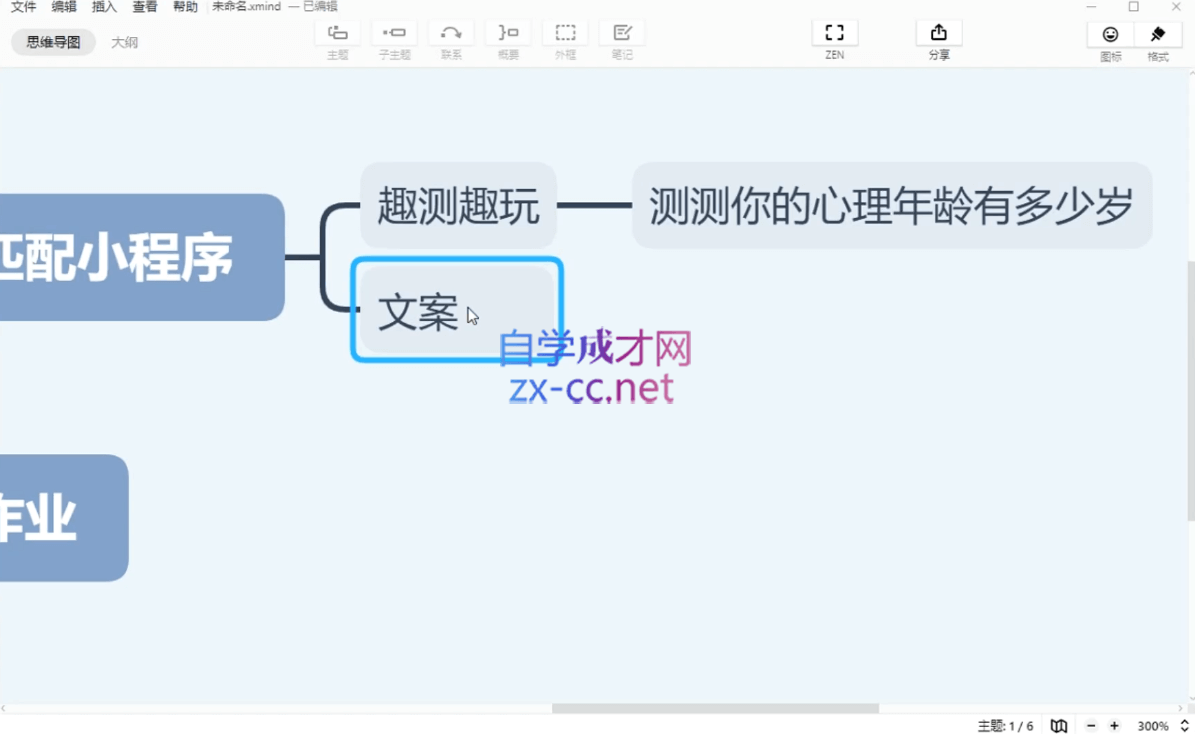The image size is (1195, 734).
Task: Select the 思维导图 view tab
Action: (53, 42)
